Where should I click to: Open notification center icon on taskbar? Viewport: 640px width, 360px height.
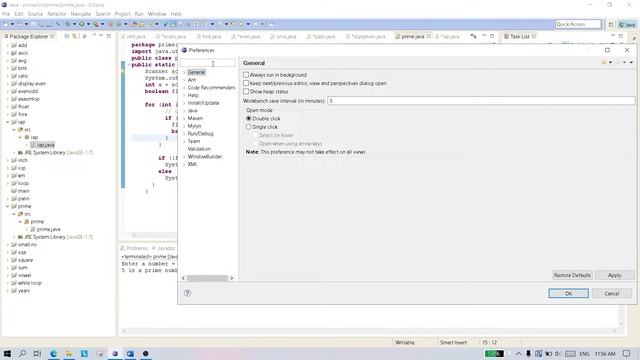point(627,353)
